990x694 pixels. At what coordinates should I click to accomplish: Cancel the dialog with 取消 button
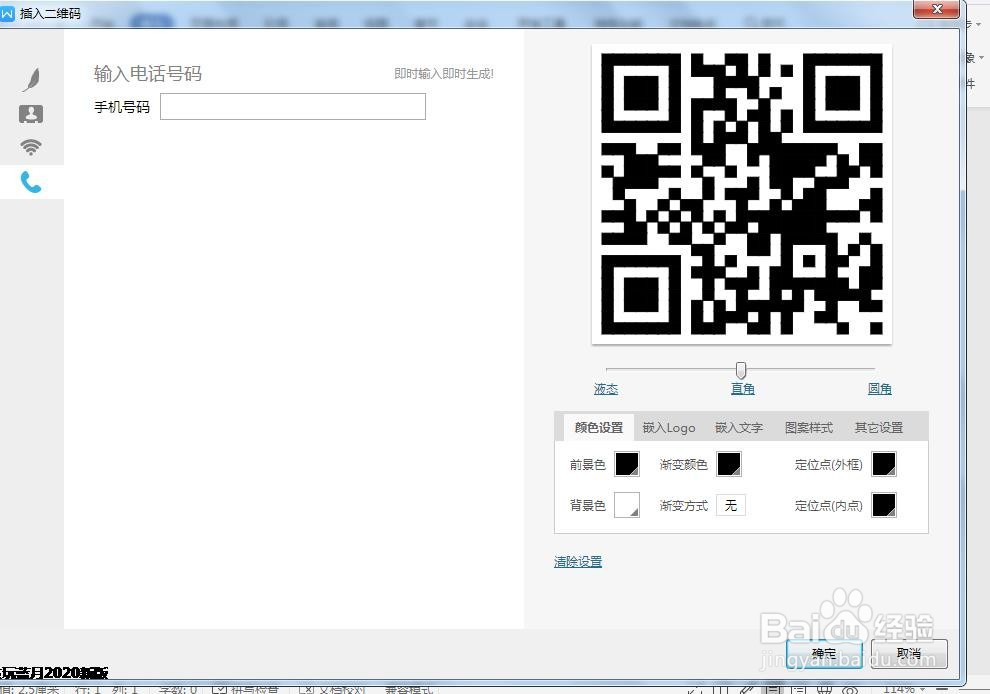click(909, 654)
